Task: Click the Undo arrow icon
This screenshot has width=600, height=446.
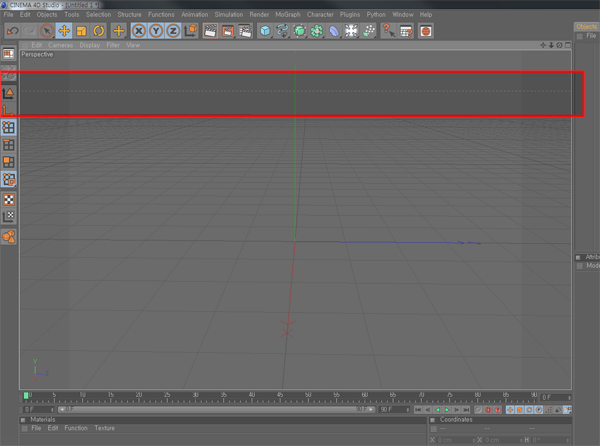Action: point(13,31)
